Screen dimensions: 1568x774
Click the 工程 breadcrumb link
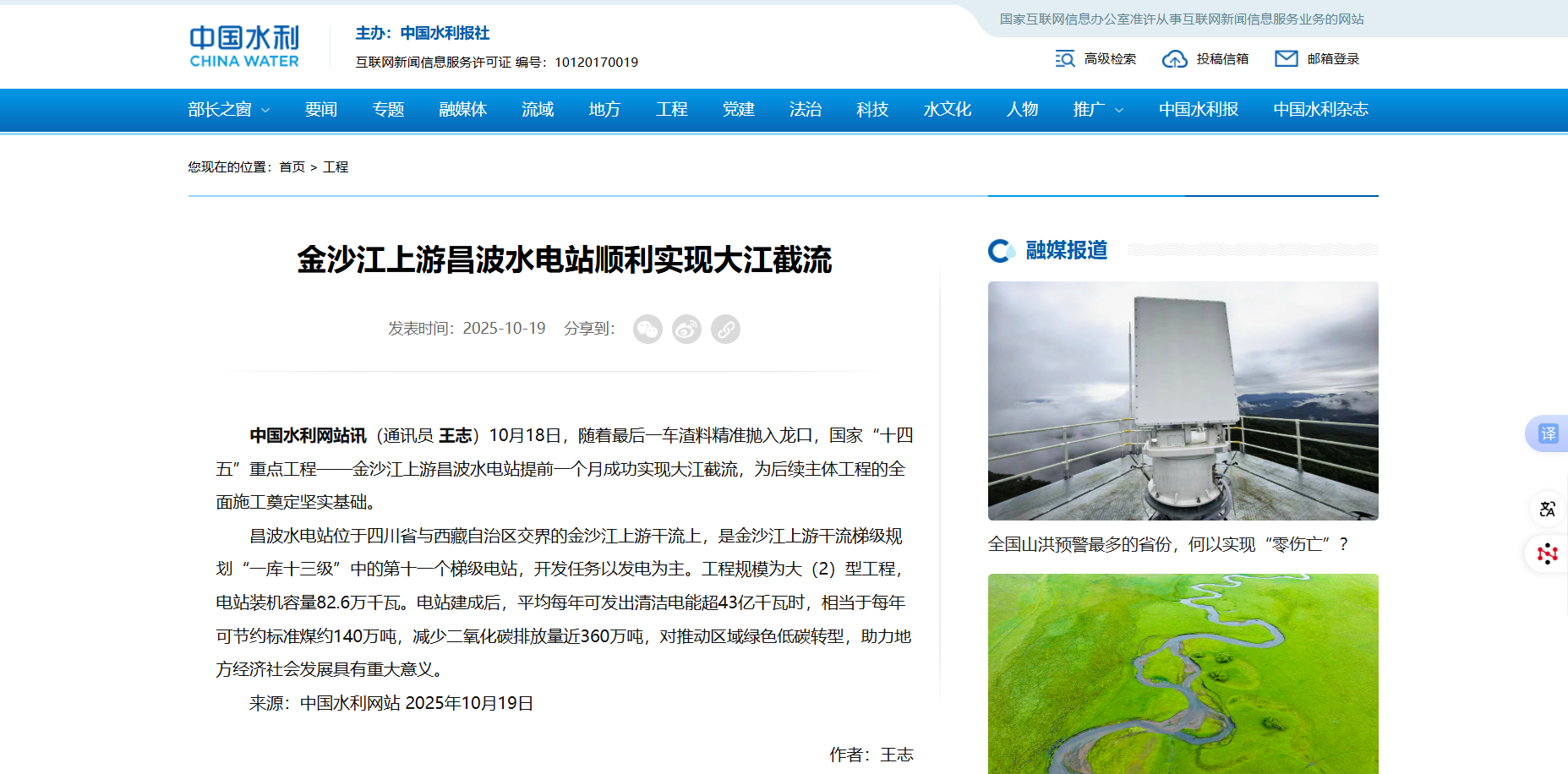tap(336, 167)
